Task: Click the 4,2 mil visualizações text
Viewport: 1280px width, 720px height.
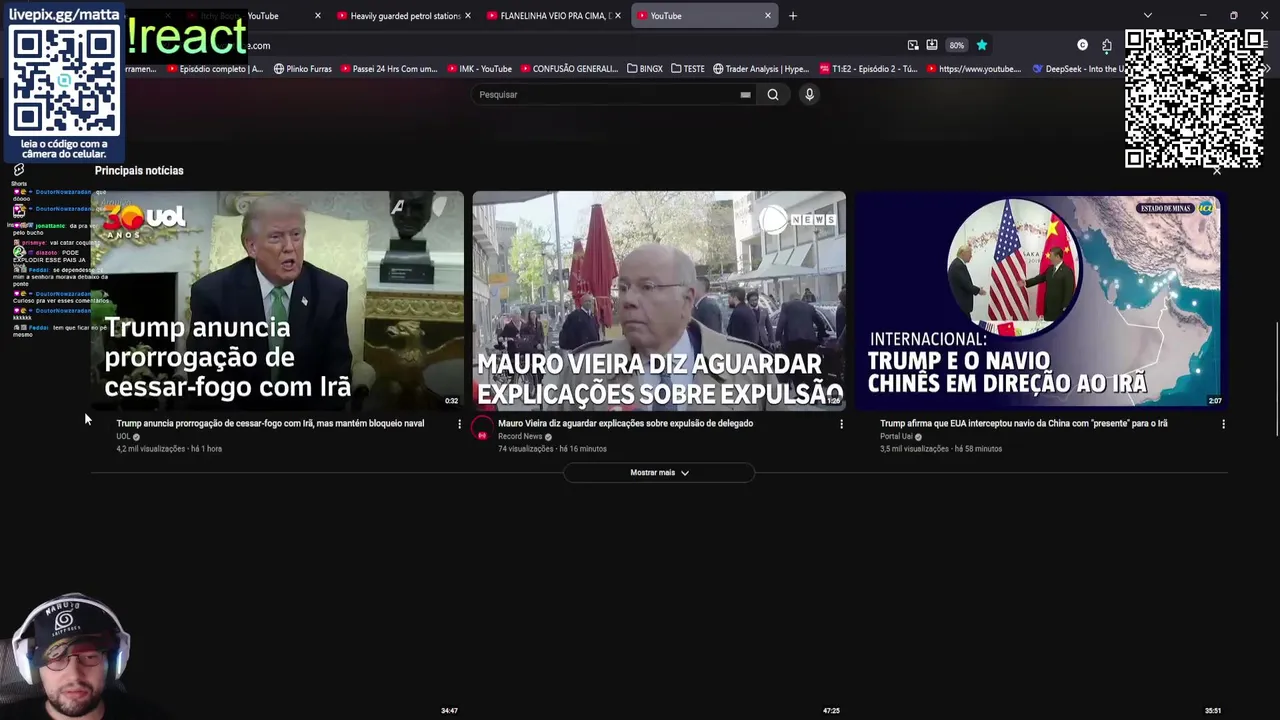Action: click(x=151, y=449)
